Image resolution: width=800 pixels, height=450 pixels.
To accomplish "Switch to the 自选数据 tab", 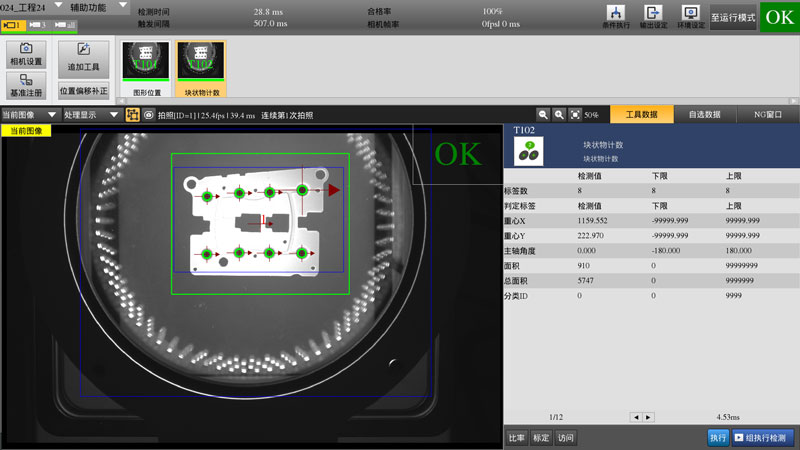I will (x=704, y=115).
